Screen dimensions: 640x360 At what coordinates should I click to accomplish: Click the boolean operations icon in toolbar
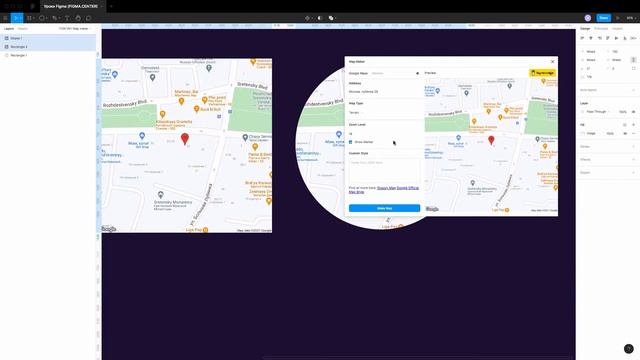pyautogui.click(x=331, y=18)
